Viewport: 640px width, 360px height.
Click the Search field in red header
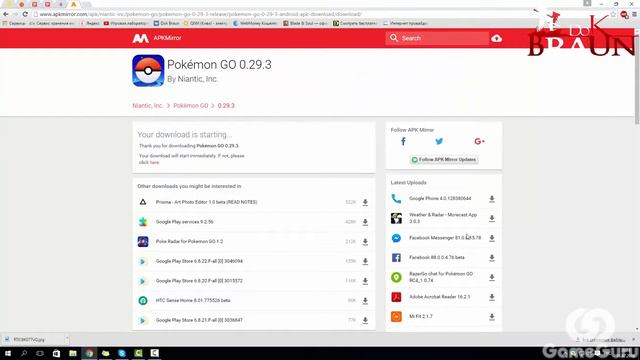click(x=437, y=38)
